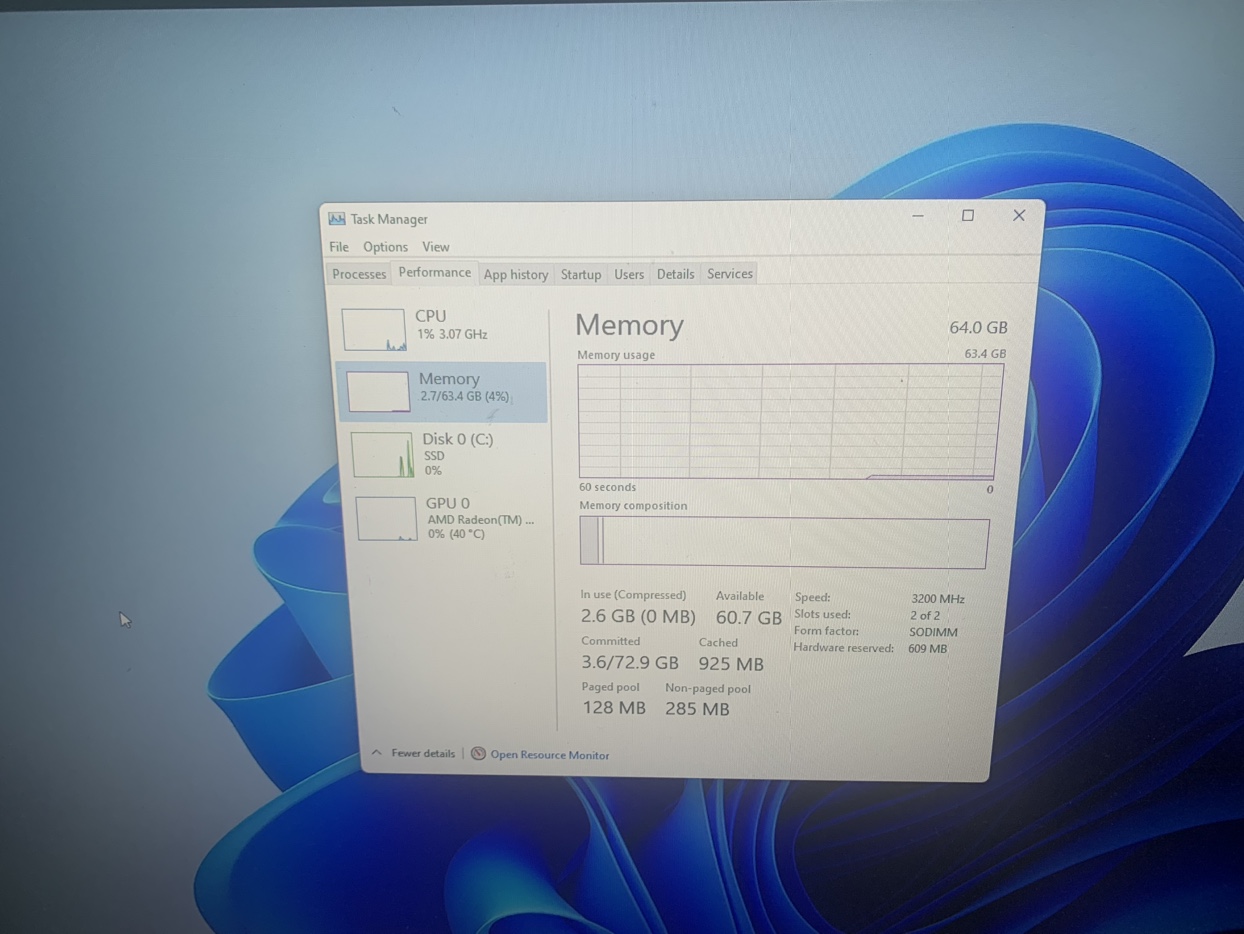Click the 60 seconds graph label
The width and height of the screenshot is (1244, 934).
(607, 487)
